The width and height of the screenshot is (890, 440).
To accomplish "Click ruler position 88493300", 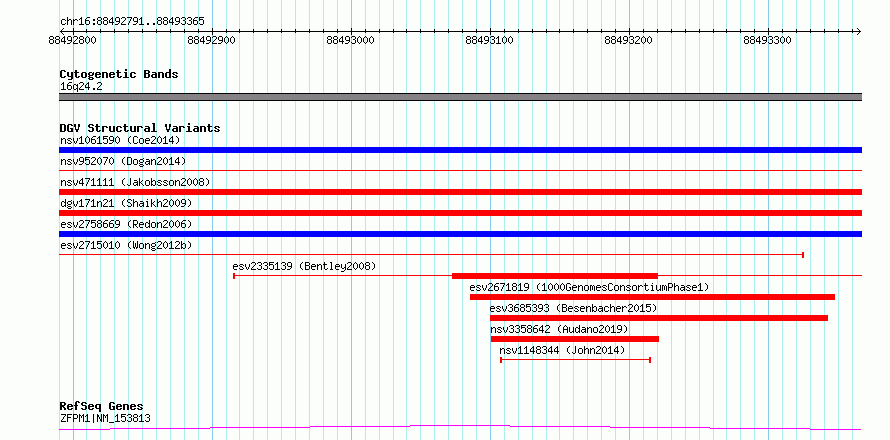I will (x=768, y=41).
